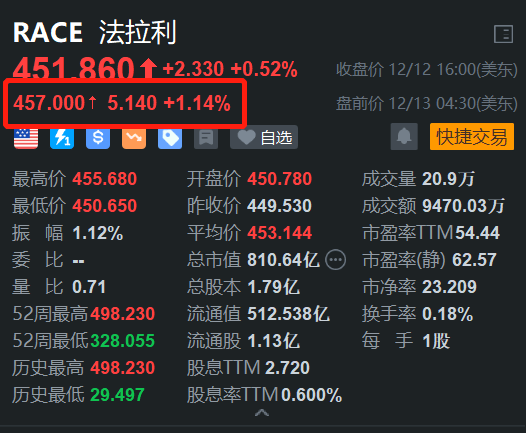
Task: Click the 量比 value 0.71
Action: tap(89, 287)
